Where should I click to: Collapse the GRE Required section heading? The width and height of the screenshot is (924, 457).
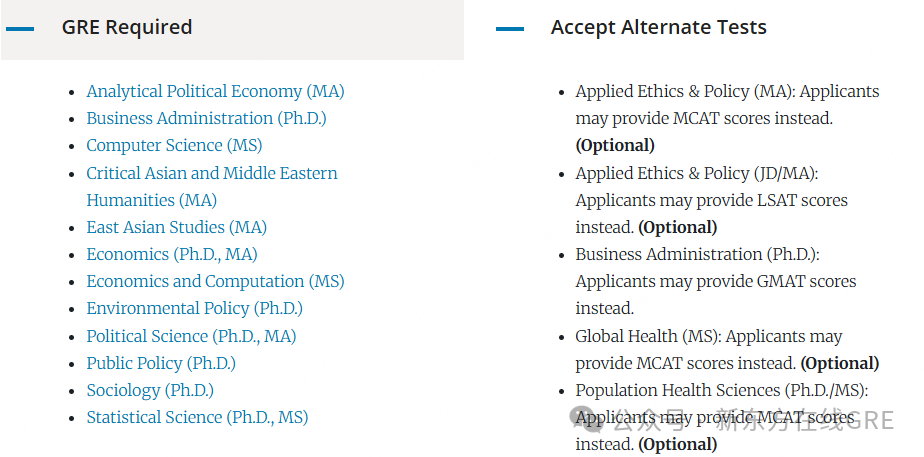coord(127,28)
